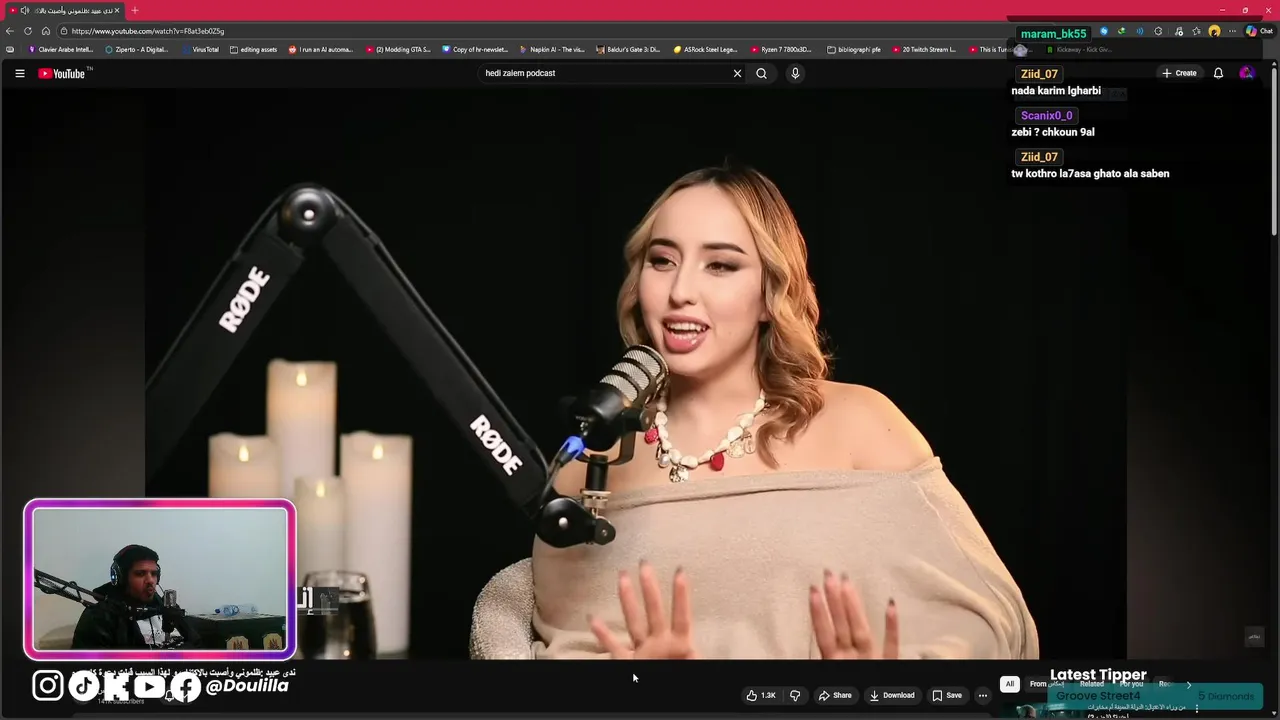Go back with the browser back arrow

(10, 31)
